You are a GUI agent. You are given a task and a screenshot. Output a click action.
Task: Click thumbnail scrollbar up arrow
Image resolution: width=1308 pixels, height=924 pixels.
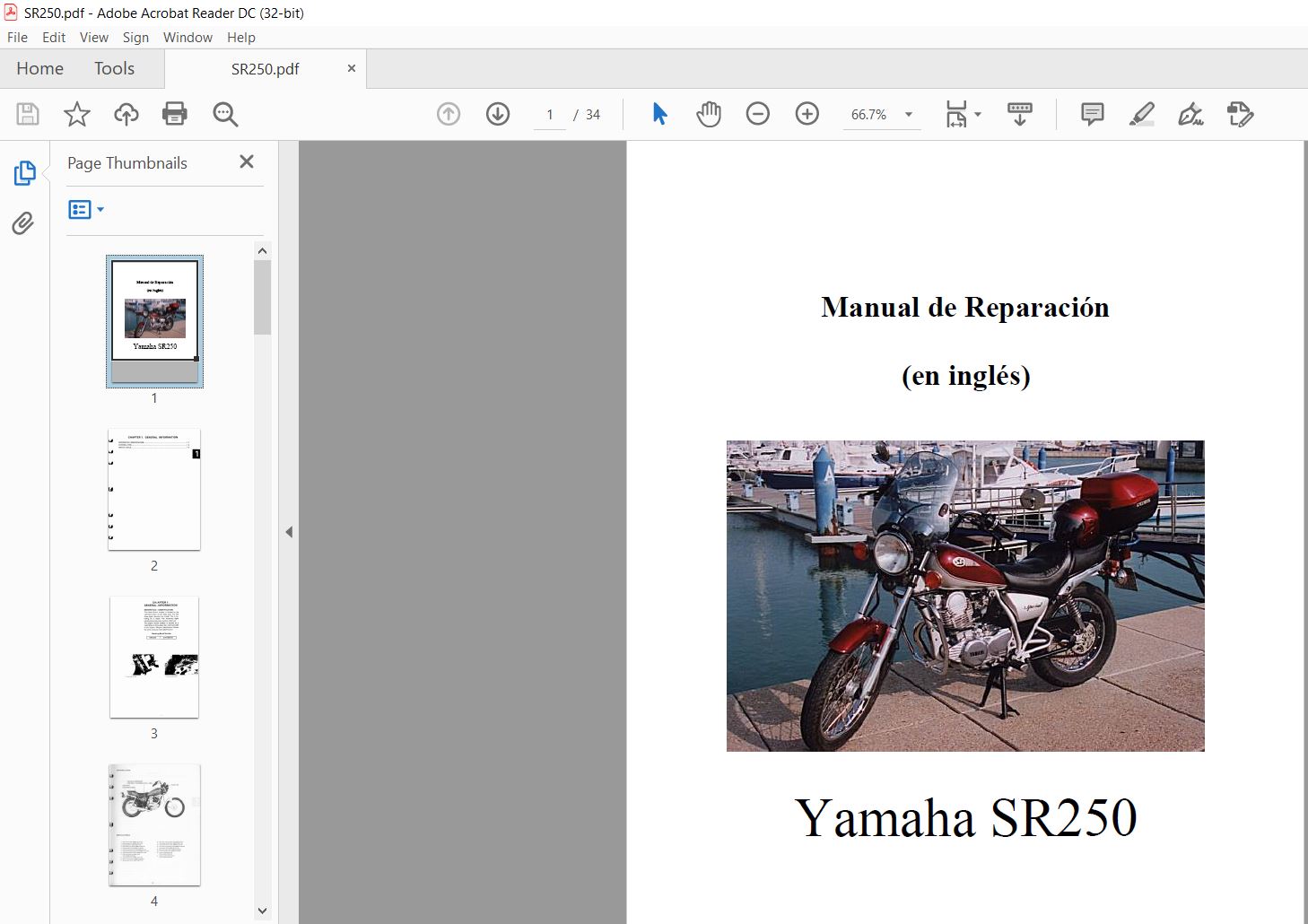click(262, 251)
